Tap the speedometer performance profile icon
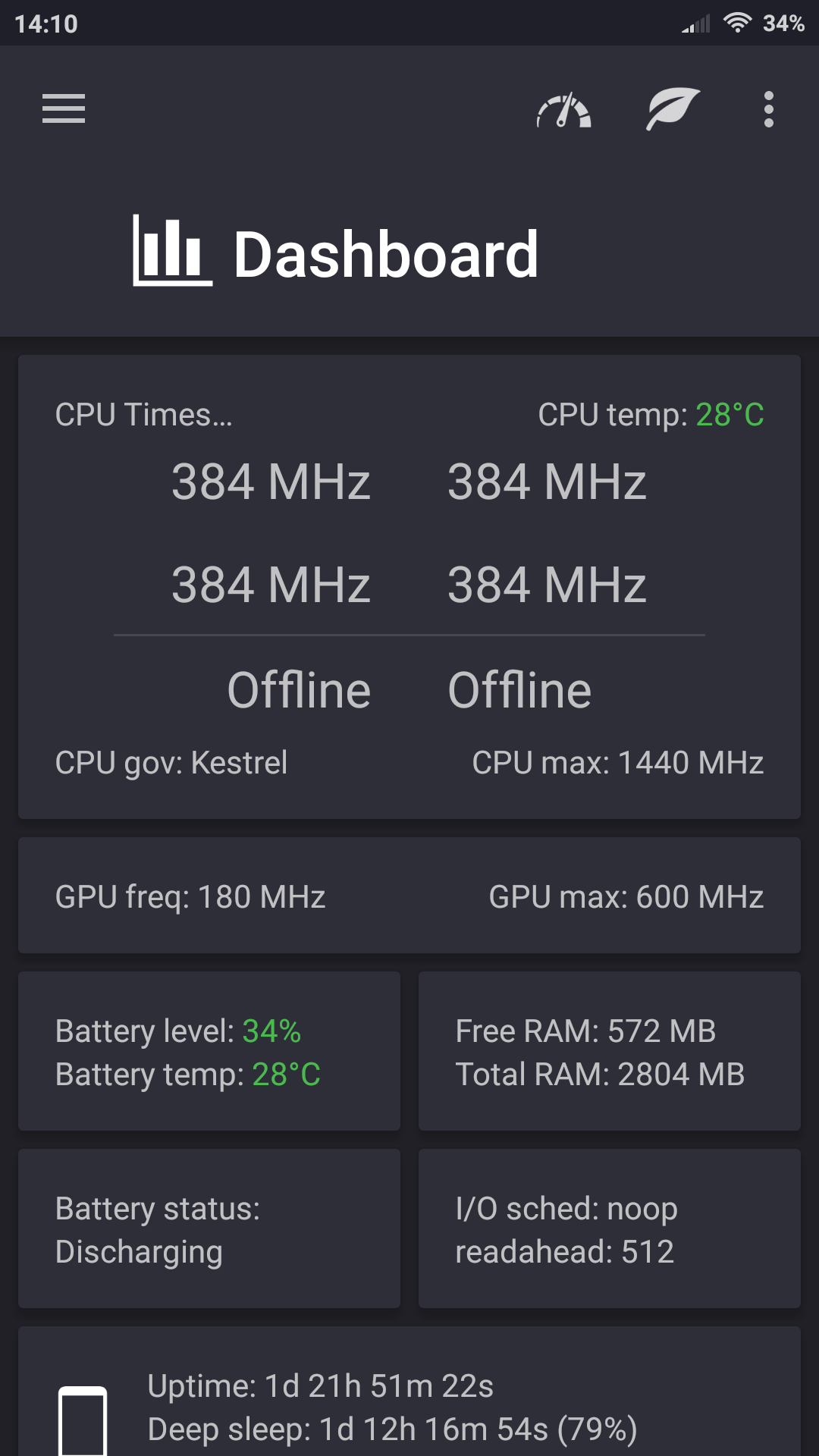 (x=563, y=111)
